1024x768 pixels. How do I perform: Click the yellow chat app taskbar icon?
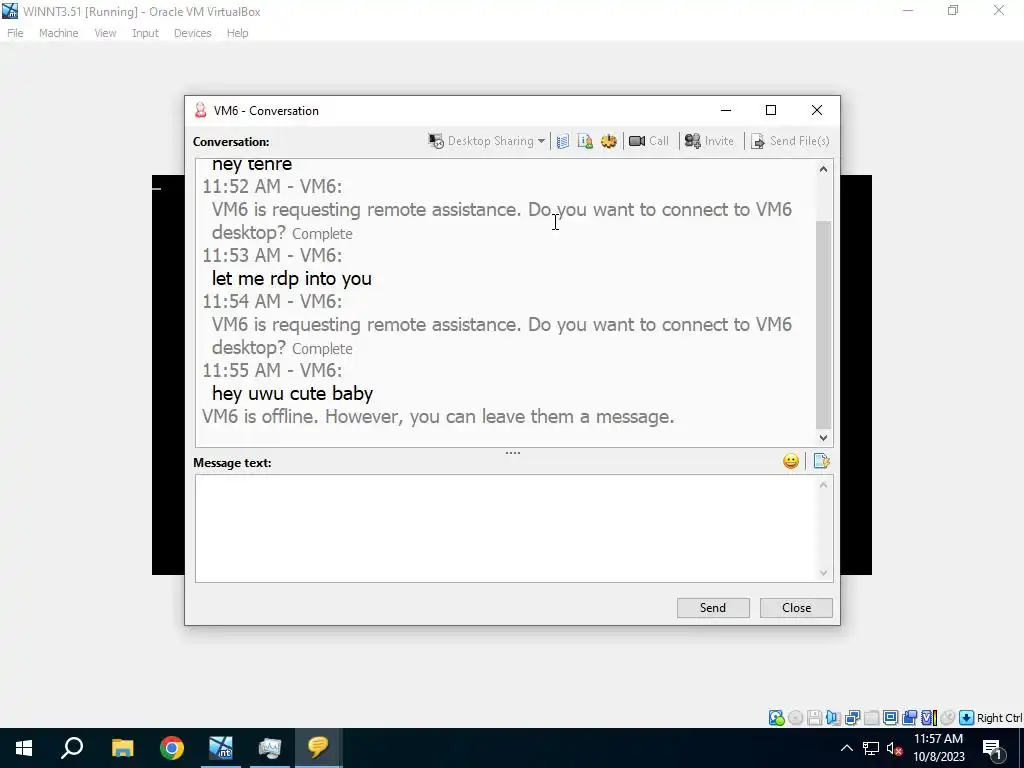click(x=318, y=748)
